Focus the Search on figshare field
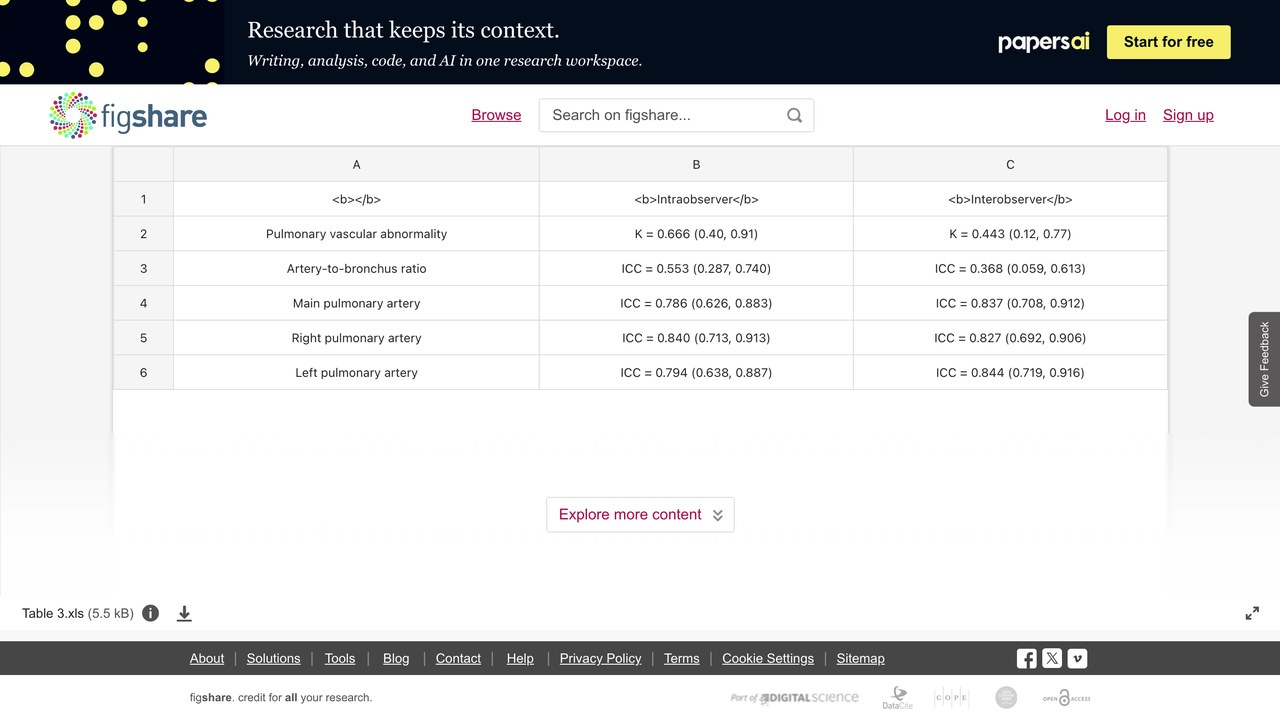 point(676,115)
